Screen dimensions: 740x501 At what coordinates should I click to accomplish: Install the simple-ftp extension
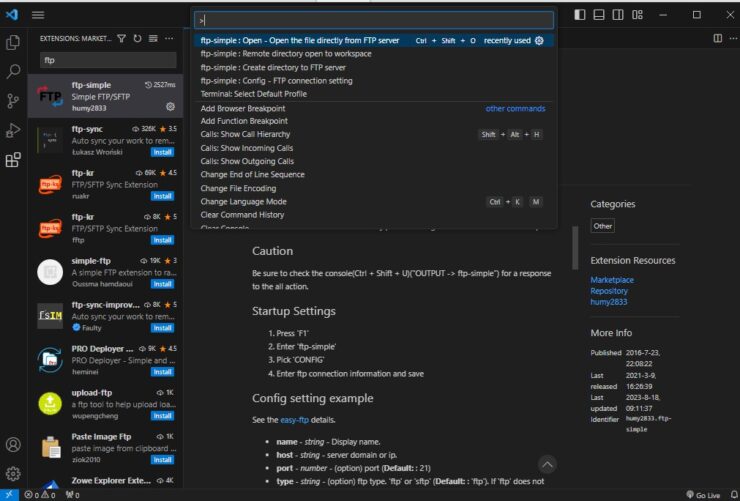click(162, 284)
